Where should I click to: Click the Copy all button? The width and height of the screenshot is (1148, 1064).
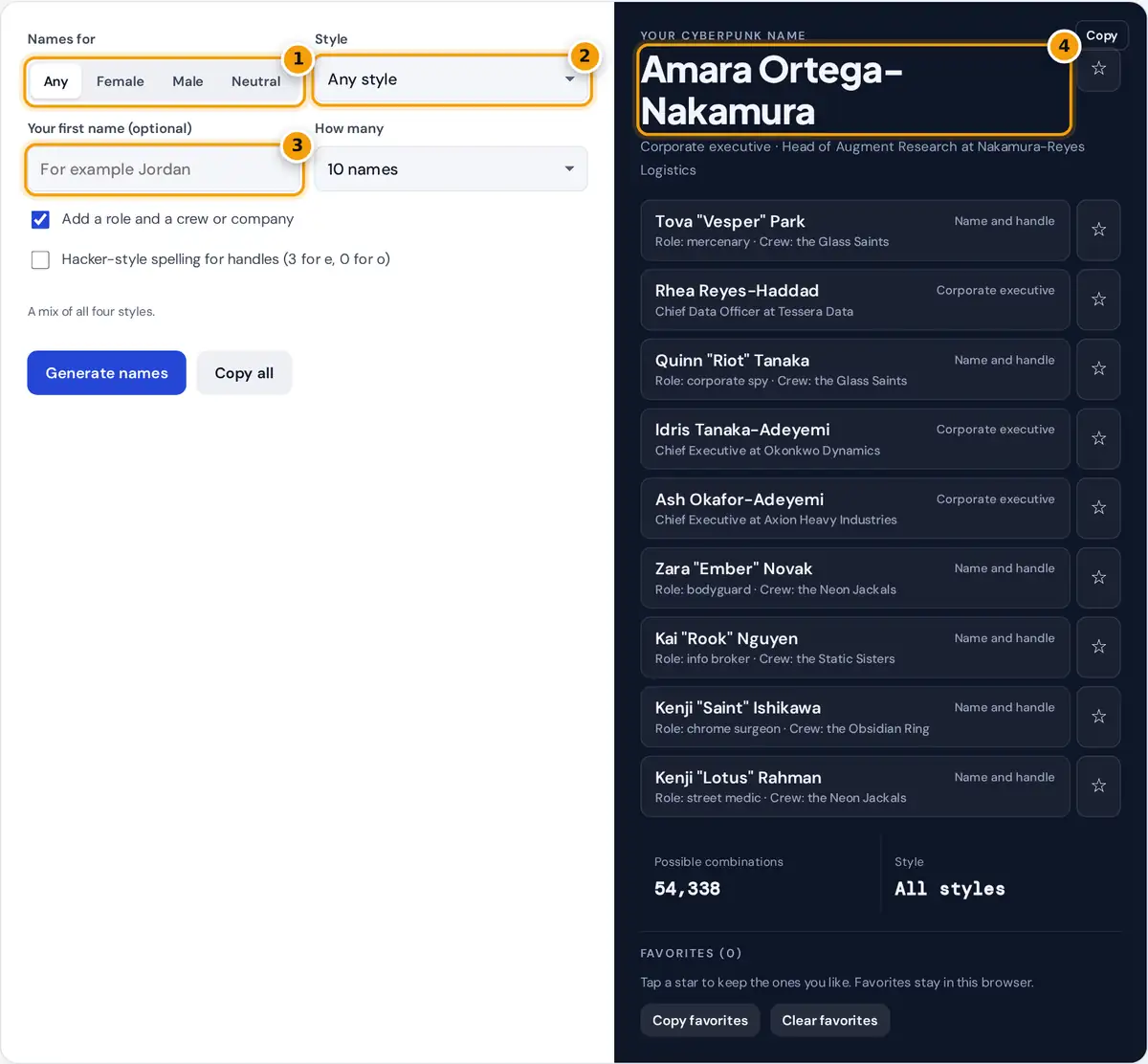(244, 373)
